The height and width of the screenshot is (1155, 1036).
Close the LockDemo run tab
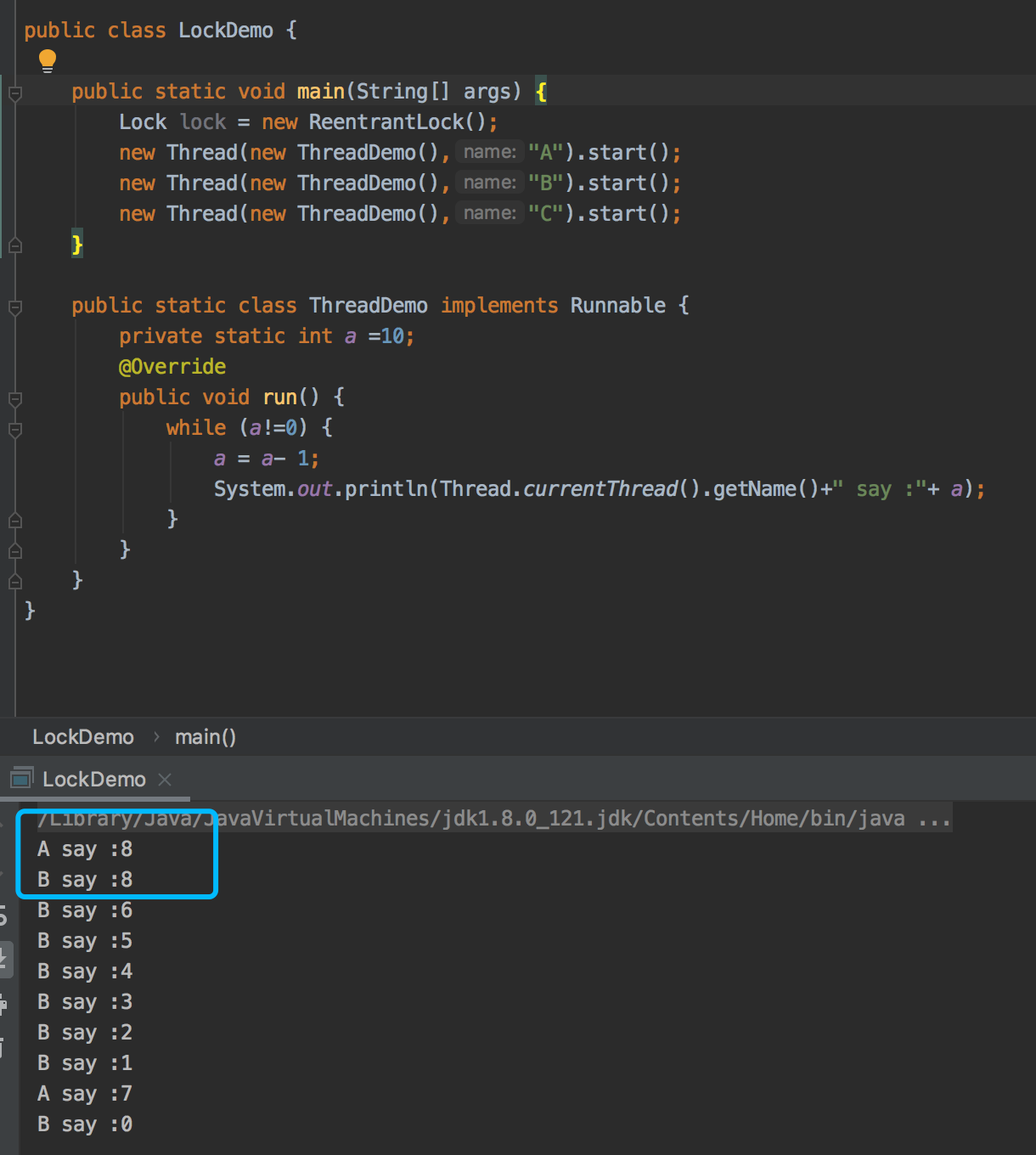pyautogui.click(x=165, y=780)
